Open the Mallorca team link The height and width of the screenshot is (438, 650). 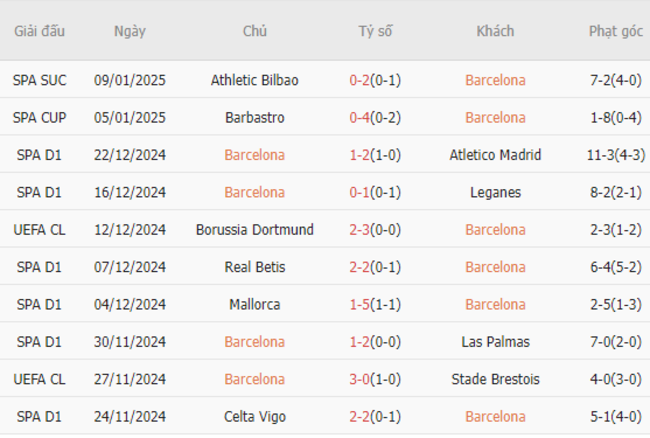coord(255,304)
